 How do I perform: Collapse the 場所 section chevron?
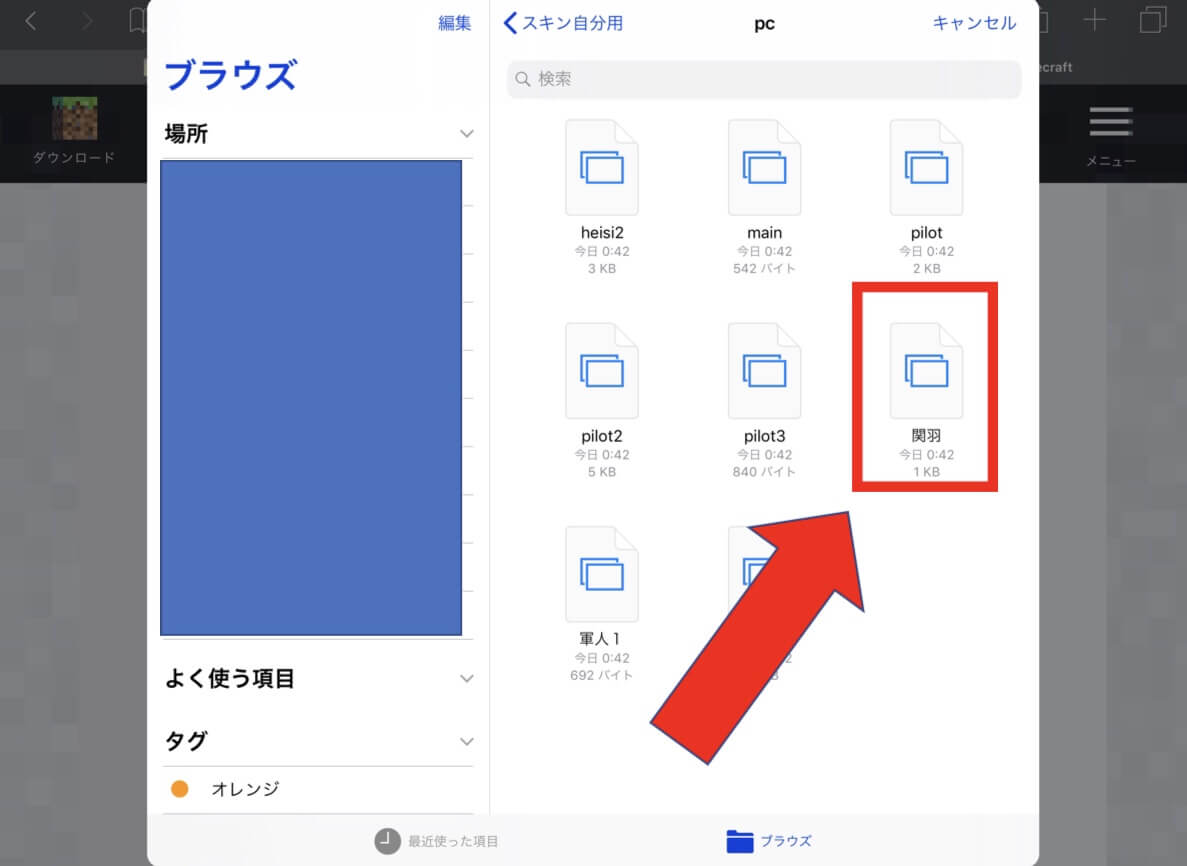466,134
